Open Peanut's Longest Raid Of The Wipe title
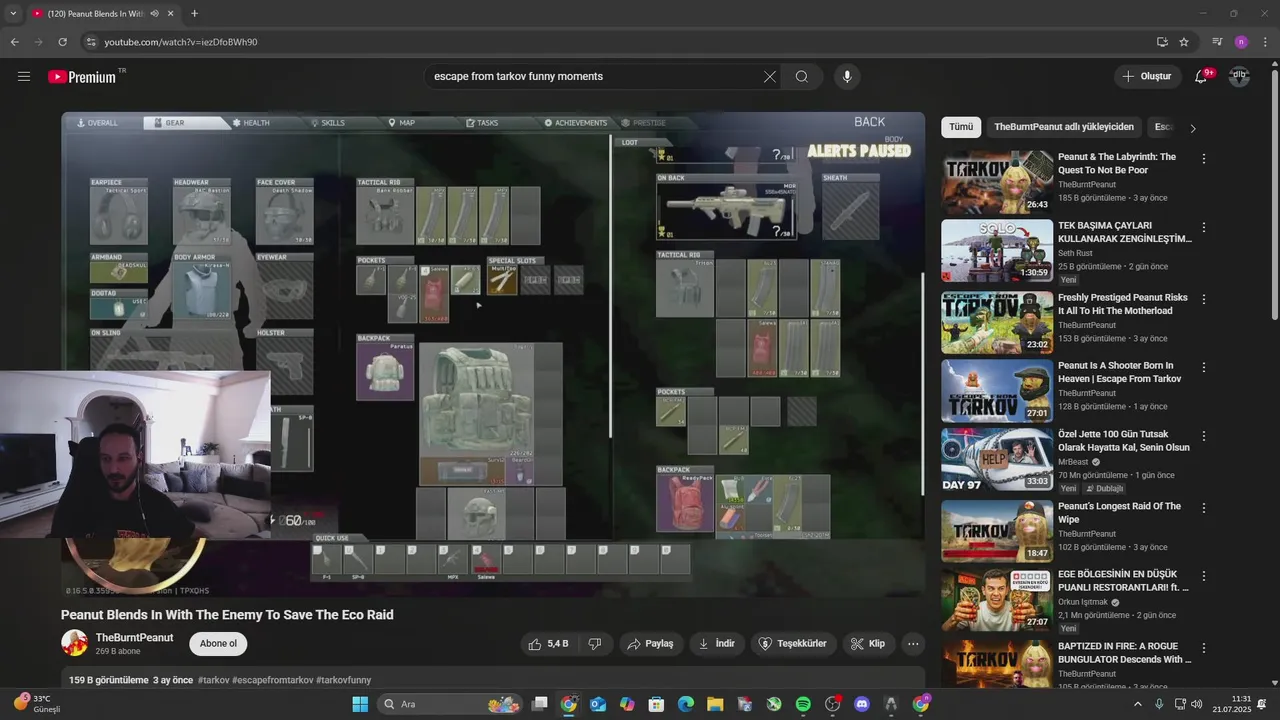Viewport: 1280px width, 720px height. [1119, 513]
